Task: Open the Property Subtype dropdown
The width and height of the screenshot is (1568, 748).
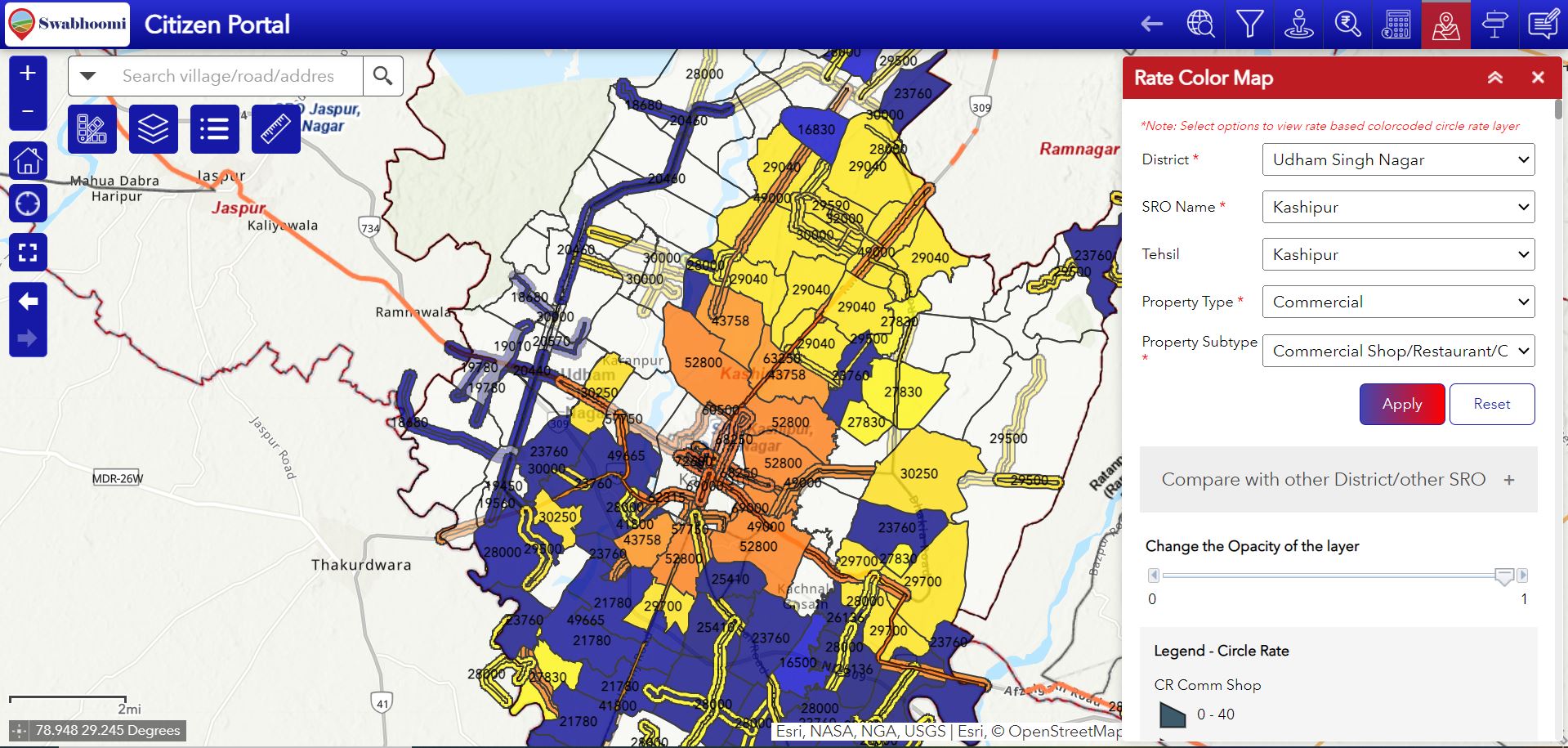Action: (x=1398, y=351)
